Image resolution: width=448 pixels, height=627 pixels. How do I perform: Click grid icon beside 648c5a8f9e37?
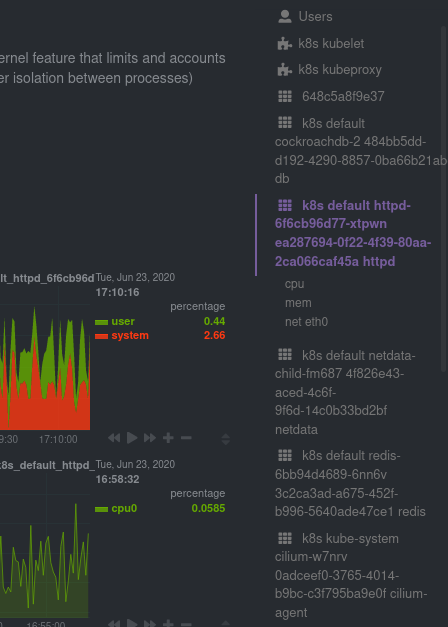coord(284,96)
